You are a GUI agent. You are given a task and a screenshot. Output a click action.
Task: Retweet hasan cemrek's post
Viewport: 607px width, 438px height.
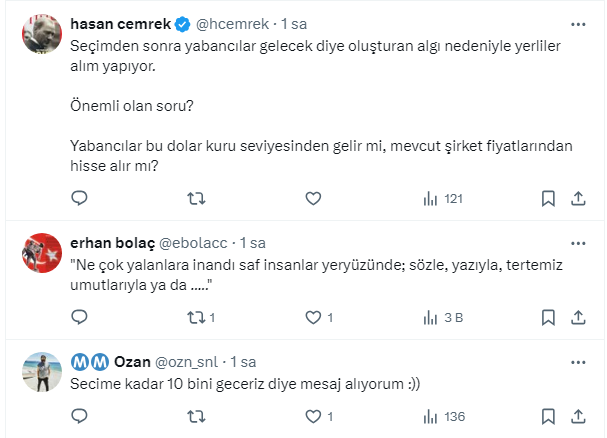[x=197, y=199]
